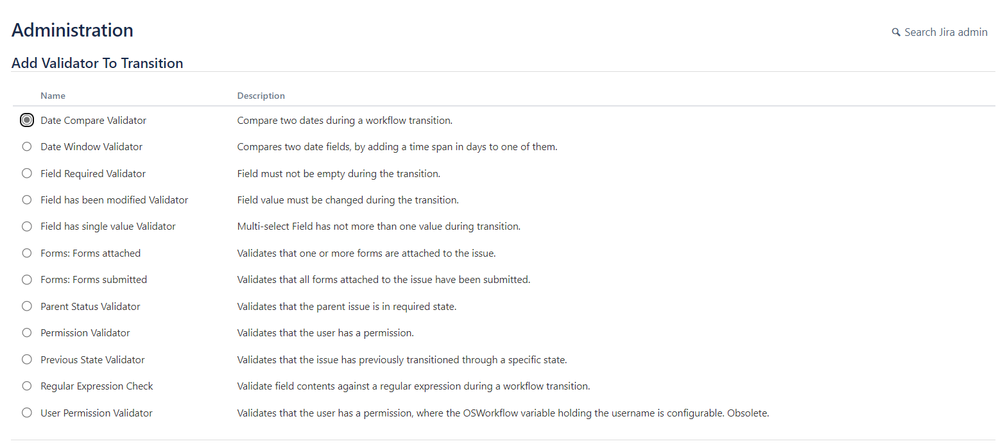Image resolution: width=998 pixels, height=446 pixels.
Task: Pick the Field has been modified Validator option
Action: point(27,200)
